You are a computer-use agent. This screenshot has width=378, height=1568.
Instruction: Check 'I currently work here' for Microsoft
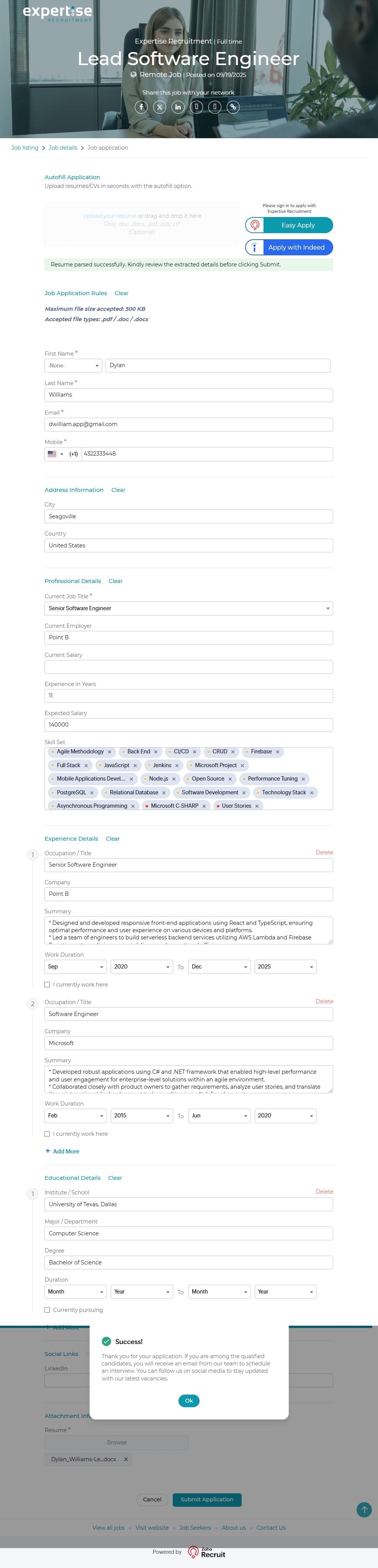coord(47,1134)
